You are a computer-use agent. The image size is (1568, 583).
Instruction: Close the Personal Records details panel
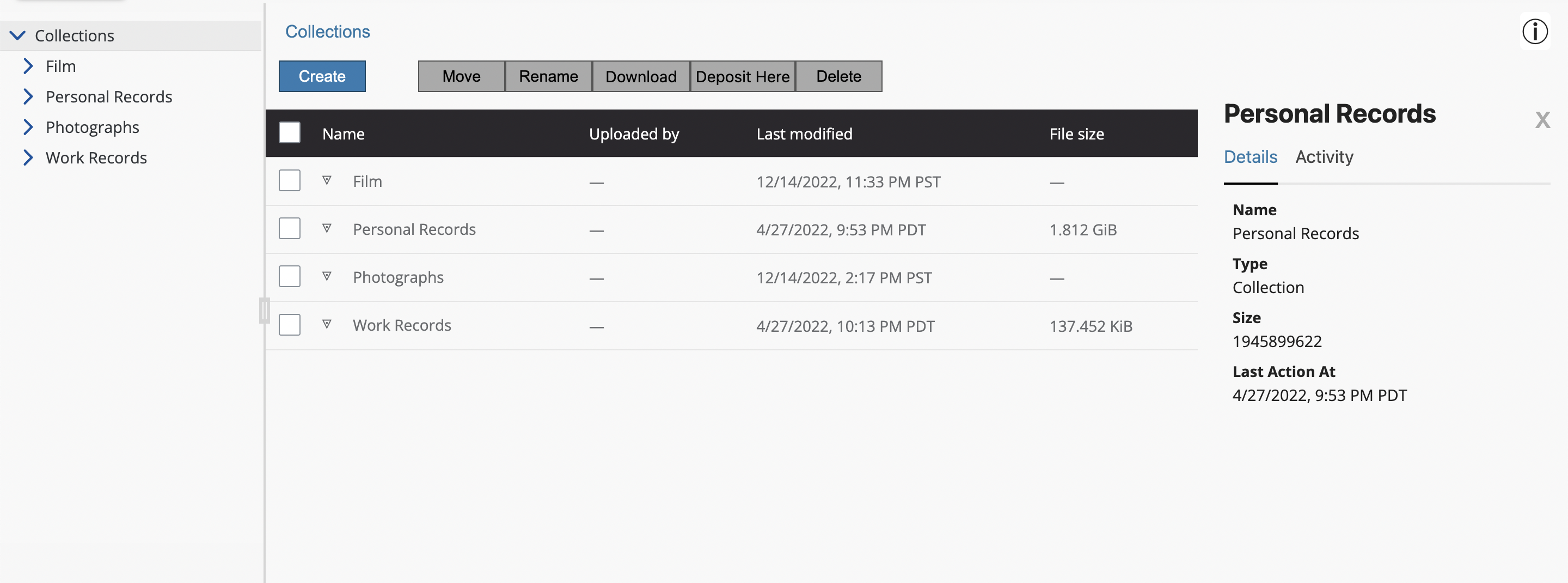coord(1542,120)
